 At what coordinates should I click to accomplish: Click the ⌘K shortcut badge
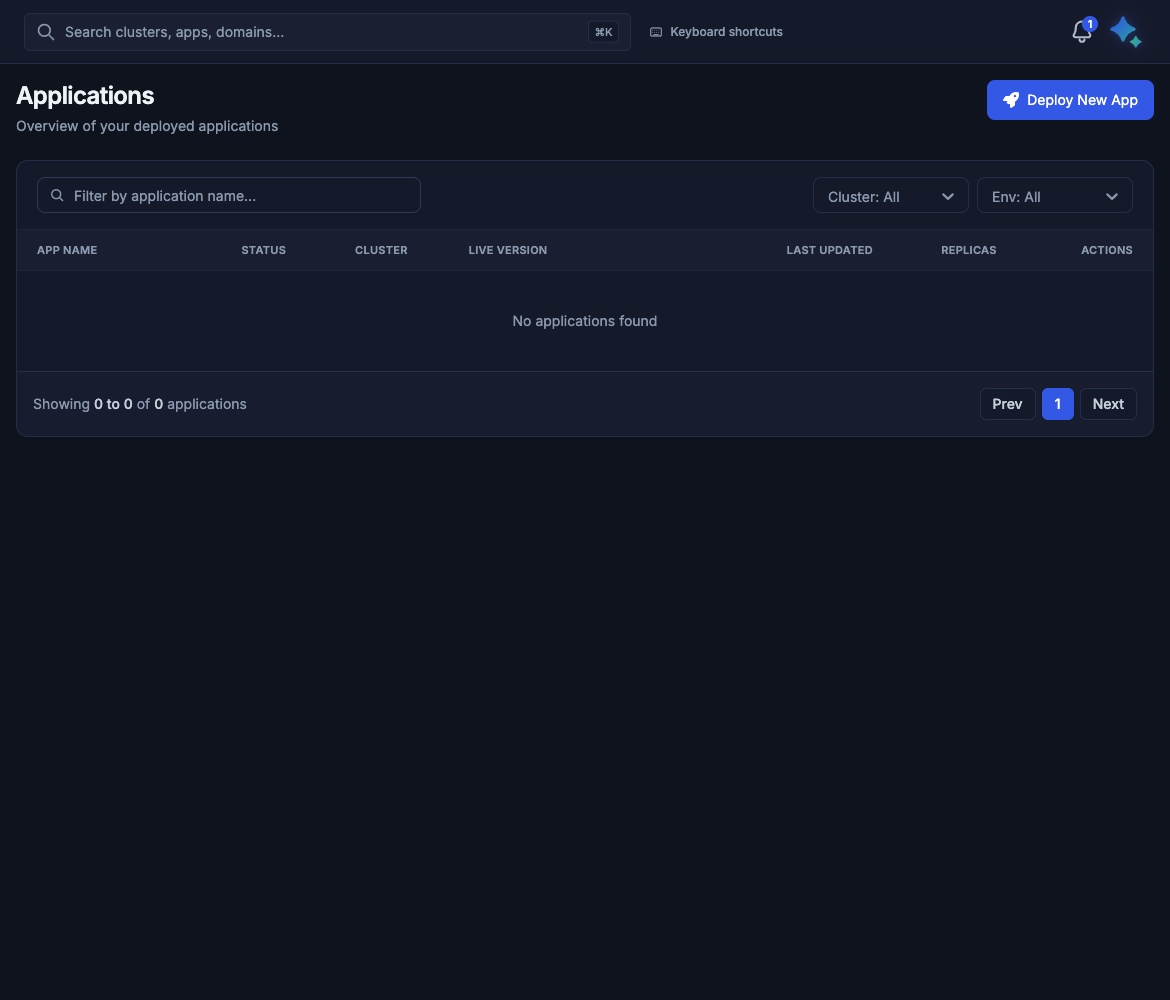603,32
